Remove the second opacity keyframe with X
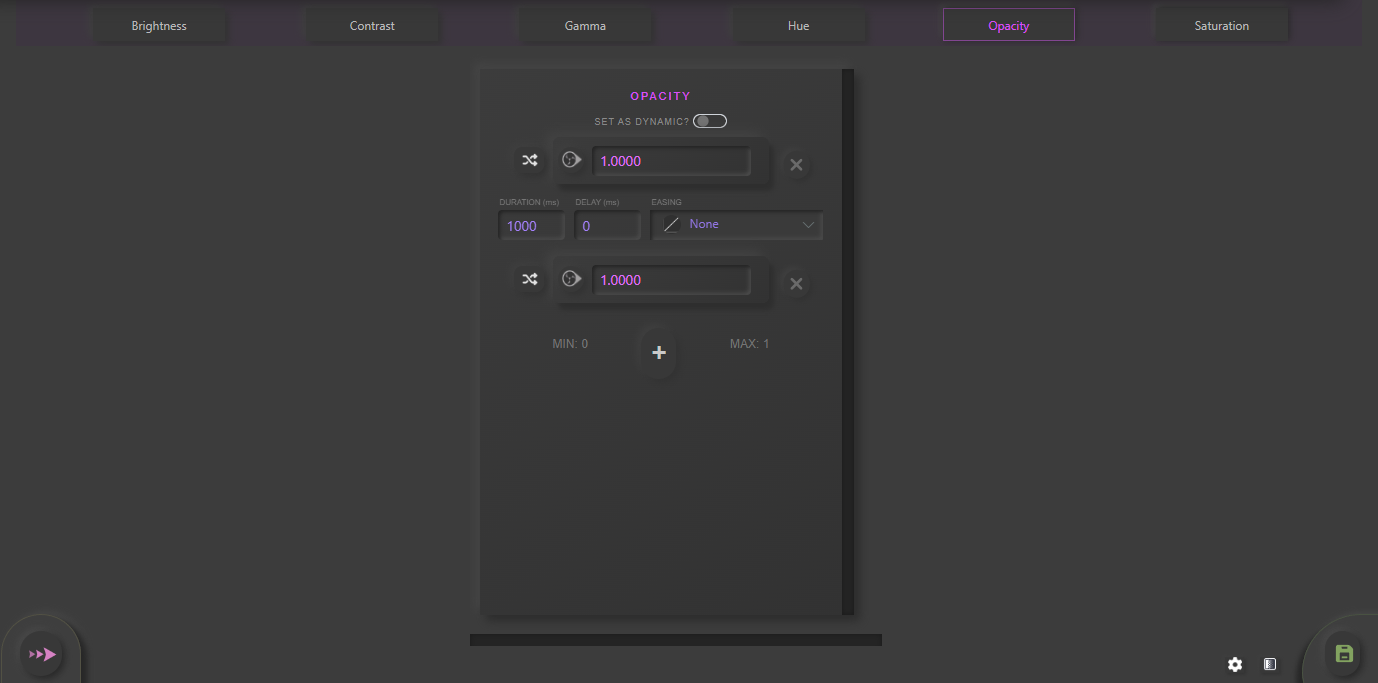1378x683 pixels. click(x=796, y=283)
